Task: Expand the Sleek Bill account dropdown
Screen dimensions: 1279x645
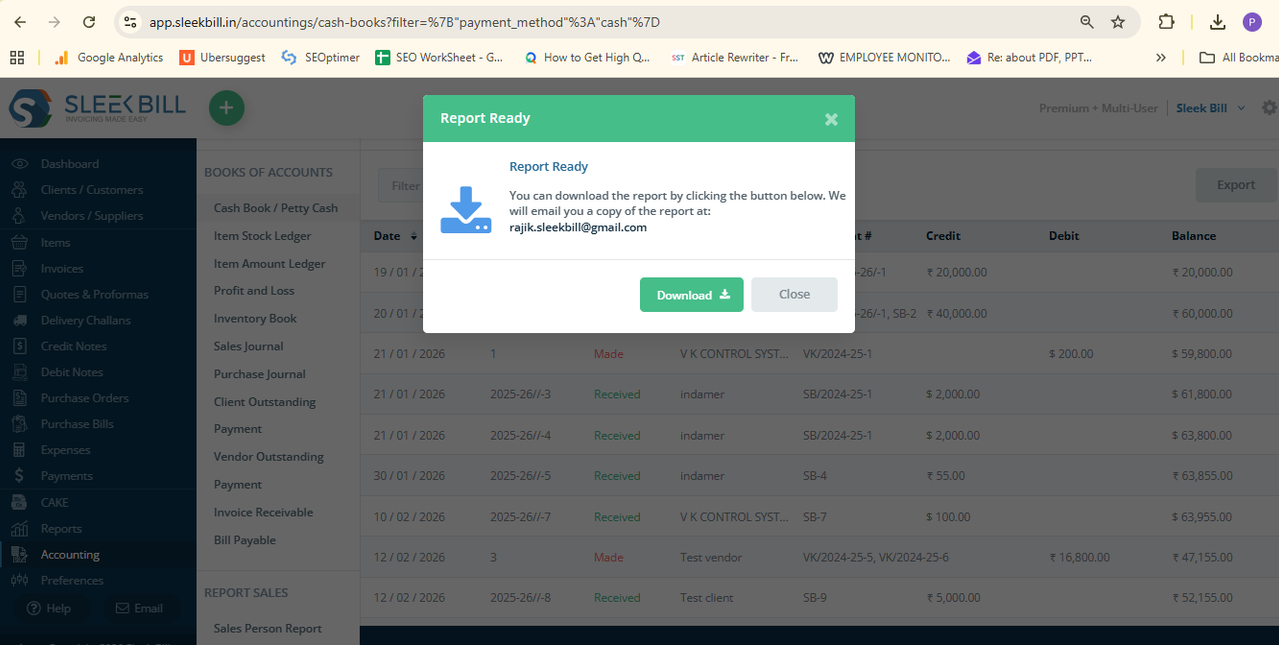Action: click(x=1211, y=108)
